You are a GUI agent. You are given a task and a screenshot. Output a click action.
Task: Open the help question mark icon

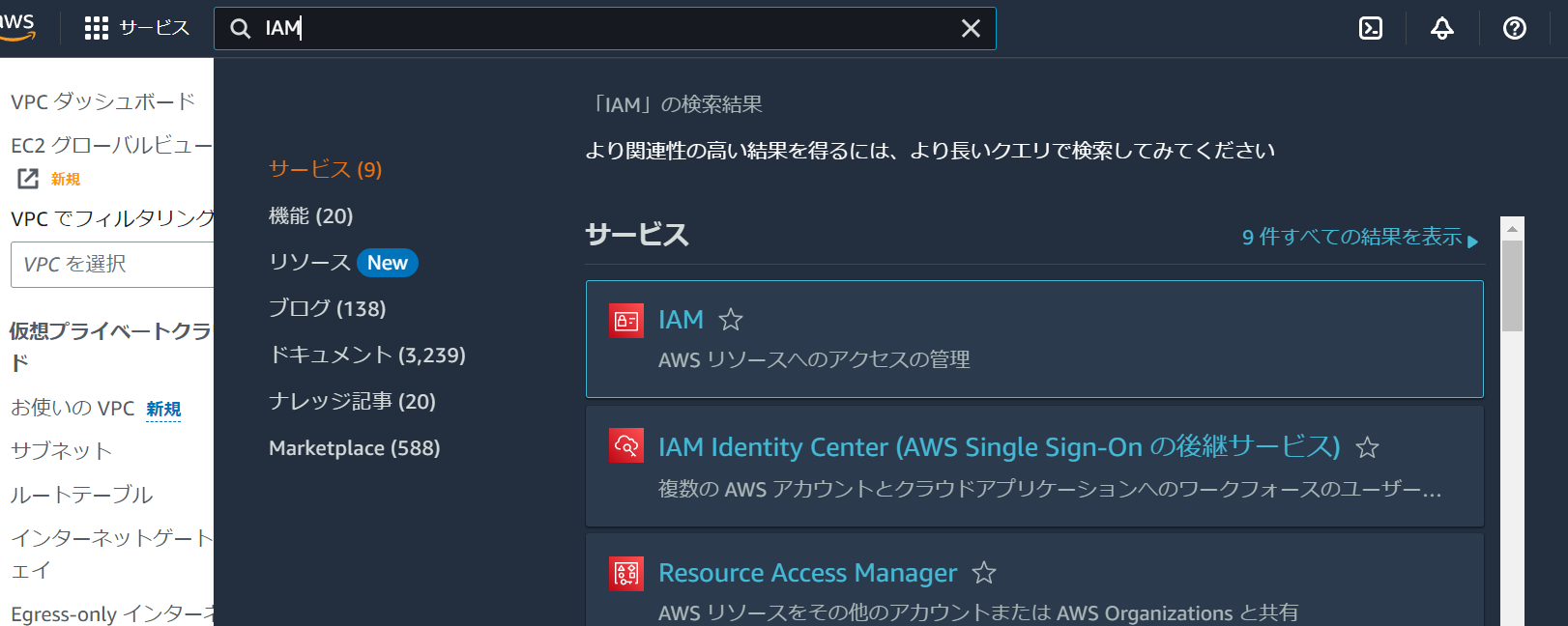[x=1515, y=29]
